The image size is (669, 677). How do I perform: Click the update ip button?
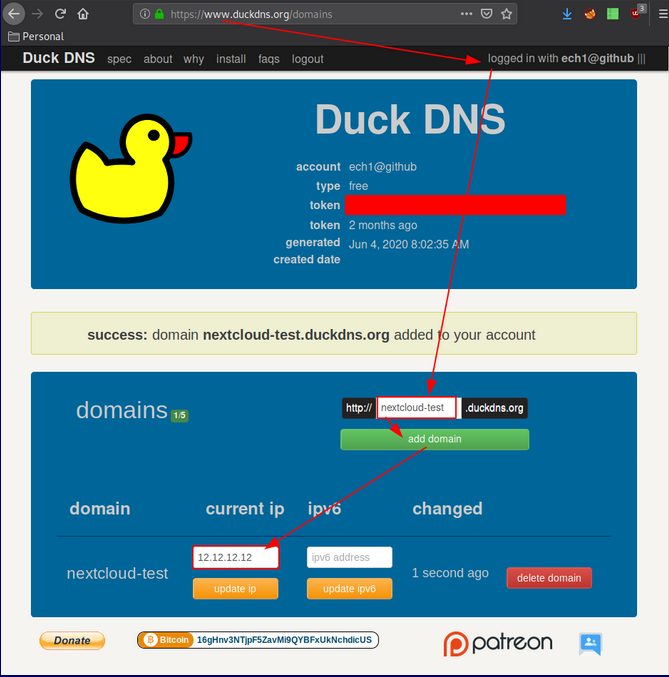click(x=235, y=588)
